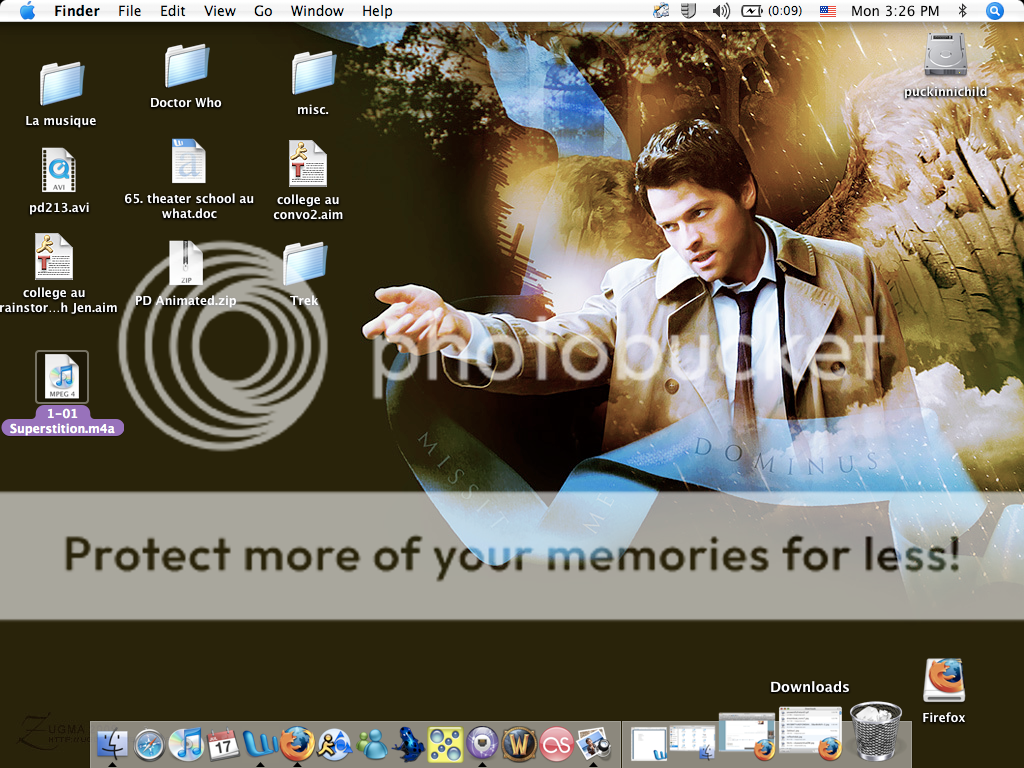This screenshot has height=768, width=1024.
Task: Select the Doctor Who folder
Action: [x=186, y=76]
